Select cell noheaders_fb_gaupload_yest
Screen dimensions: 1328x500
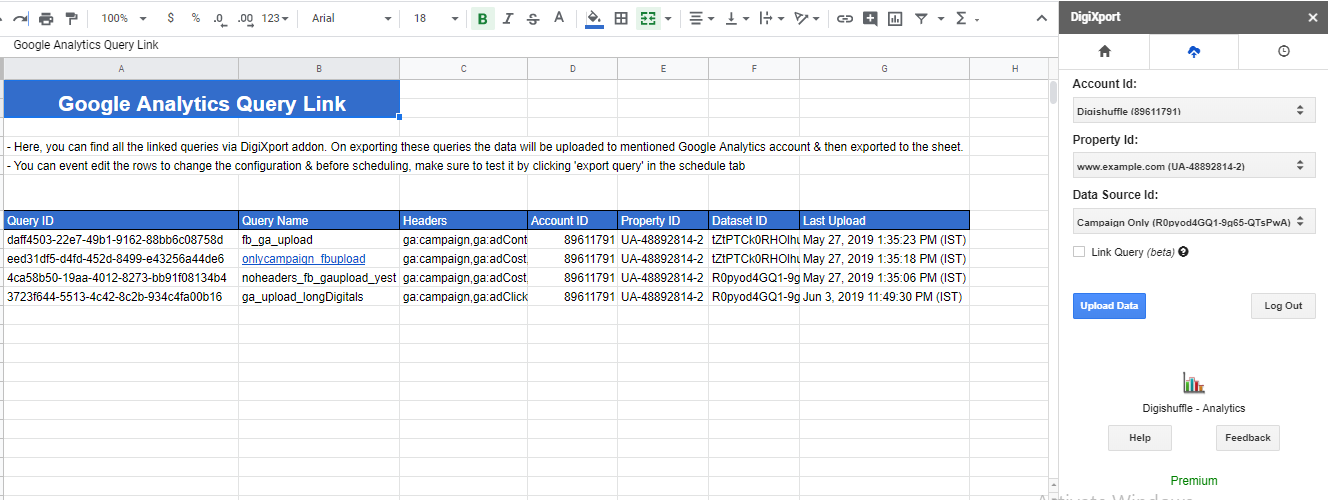(319, 278)
